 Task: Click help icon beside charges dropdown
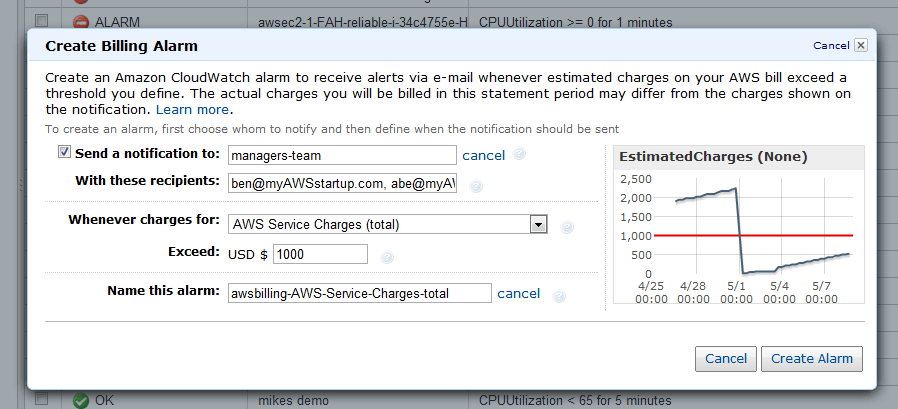[x=567, y=227]
